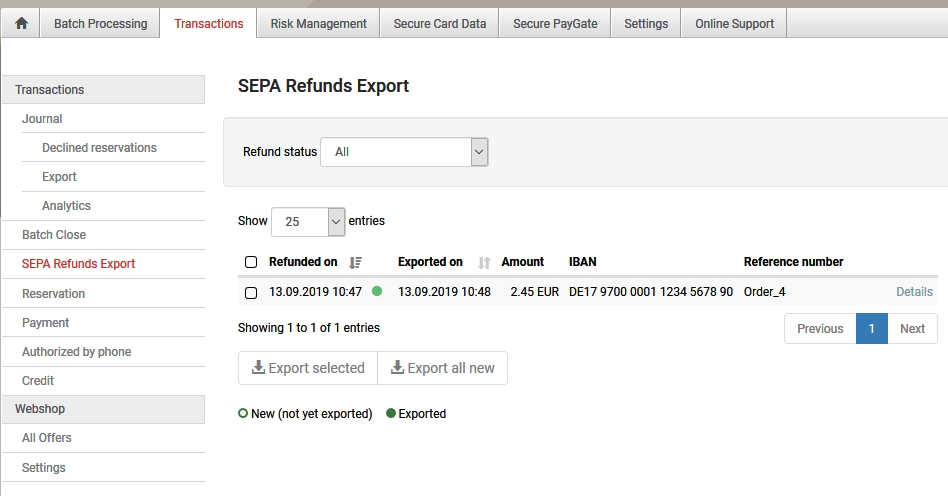Image resolution: width=948 pixels, height=496 pixels.
Task: Tick the select-all checkbox in table header
Action: click(x=251, y=262)
